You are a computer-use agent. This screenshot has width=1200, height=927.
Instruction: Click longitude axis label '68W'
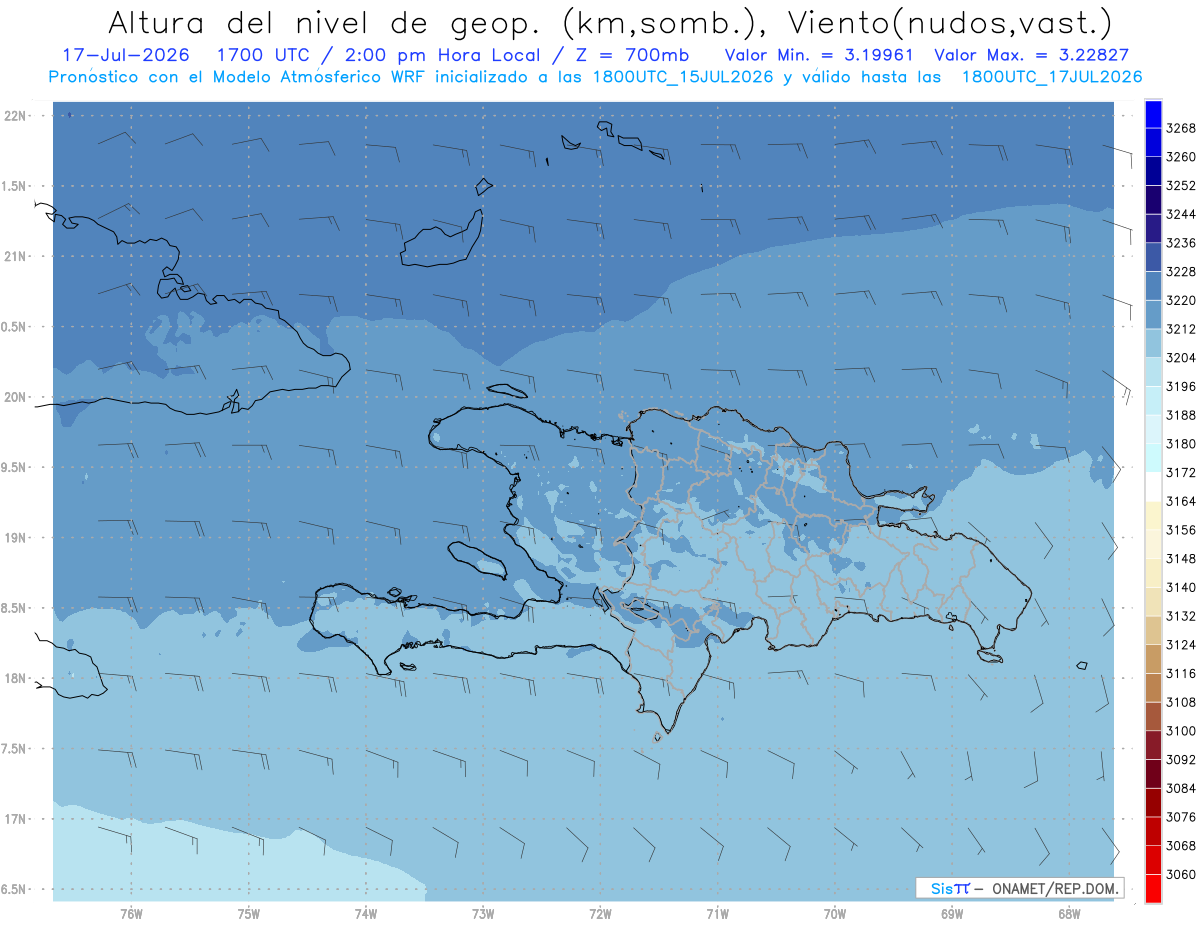click(x=1069, y=914)
